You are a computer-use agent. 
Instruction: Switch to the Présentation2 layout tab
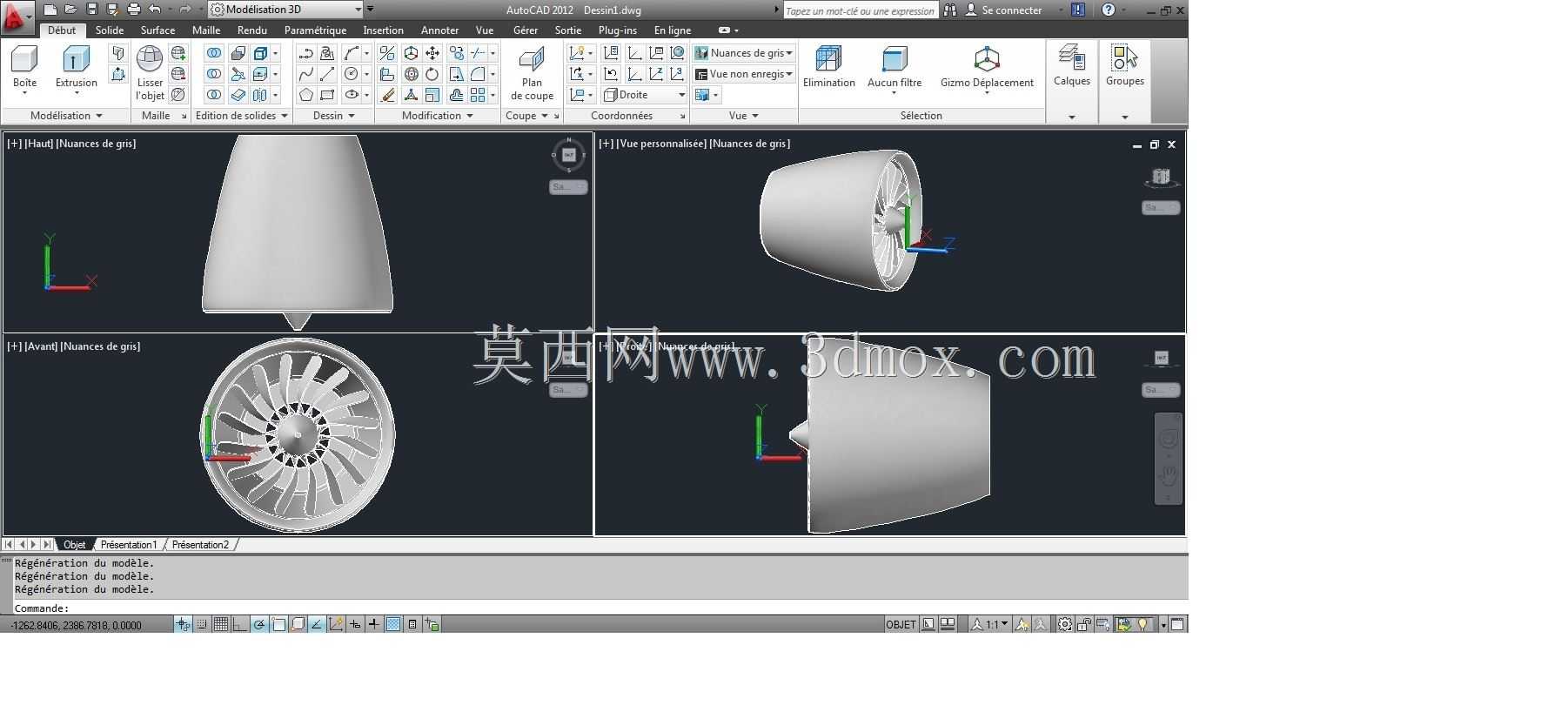tap(200, 545)
